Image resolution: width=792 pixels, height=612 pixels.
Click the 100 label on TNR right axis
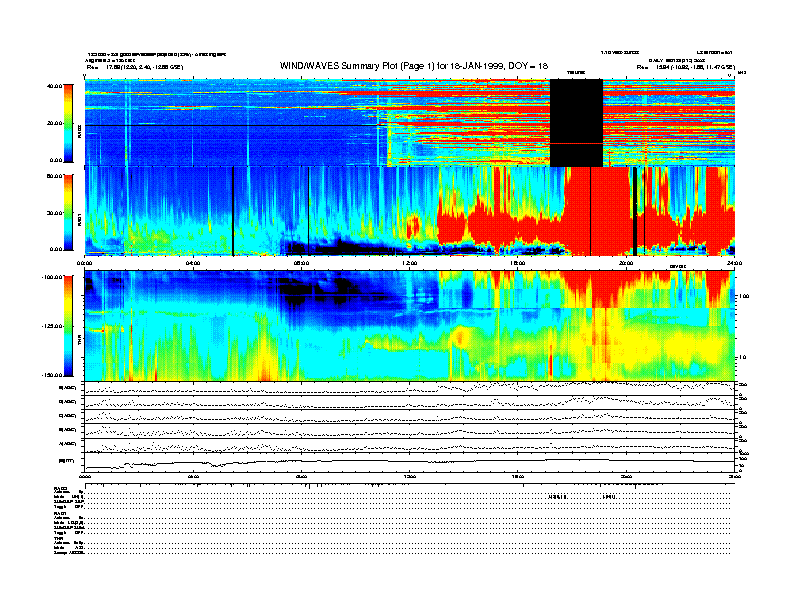tap(744, 296)
